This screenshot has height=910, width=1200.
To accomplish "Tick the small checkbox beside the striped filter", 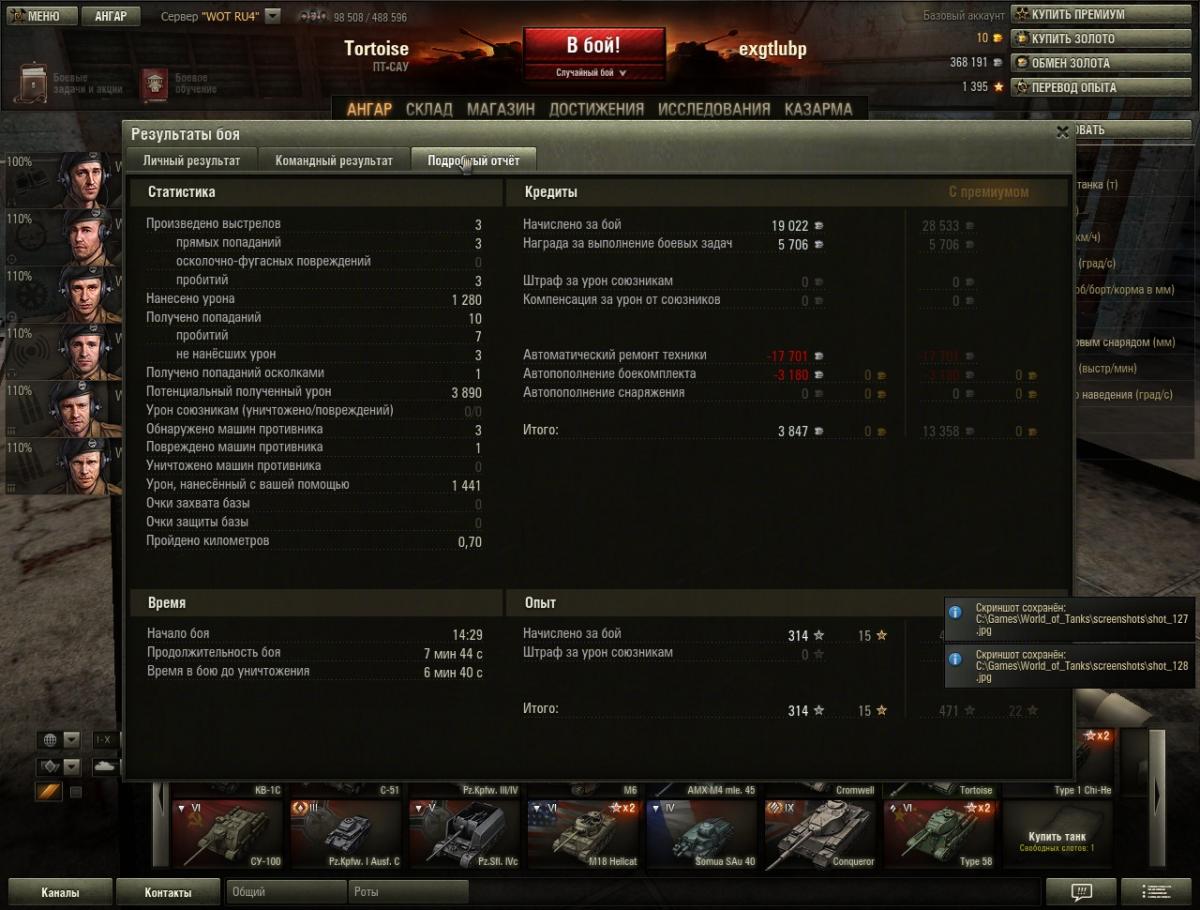I will 75,792.
